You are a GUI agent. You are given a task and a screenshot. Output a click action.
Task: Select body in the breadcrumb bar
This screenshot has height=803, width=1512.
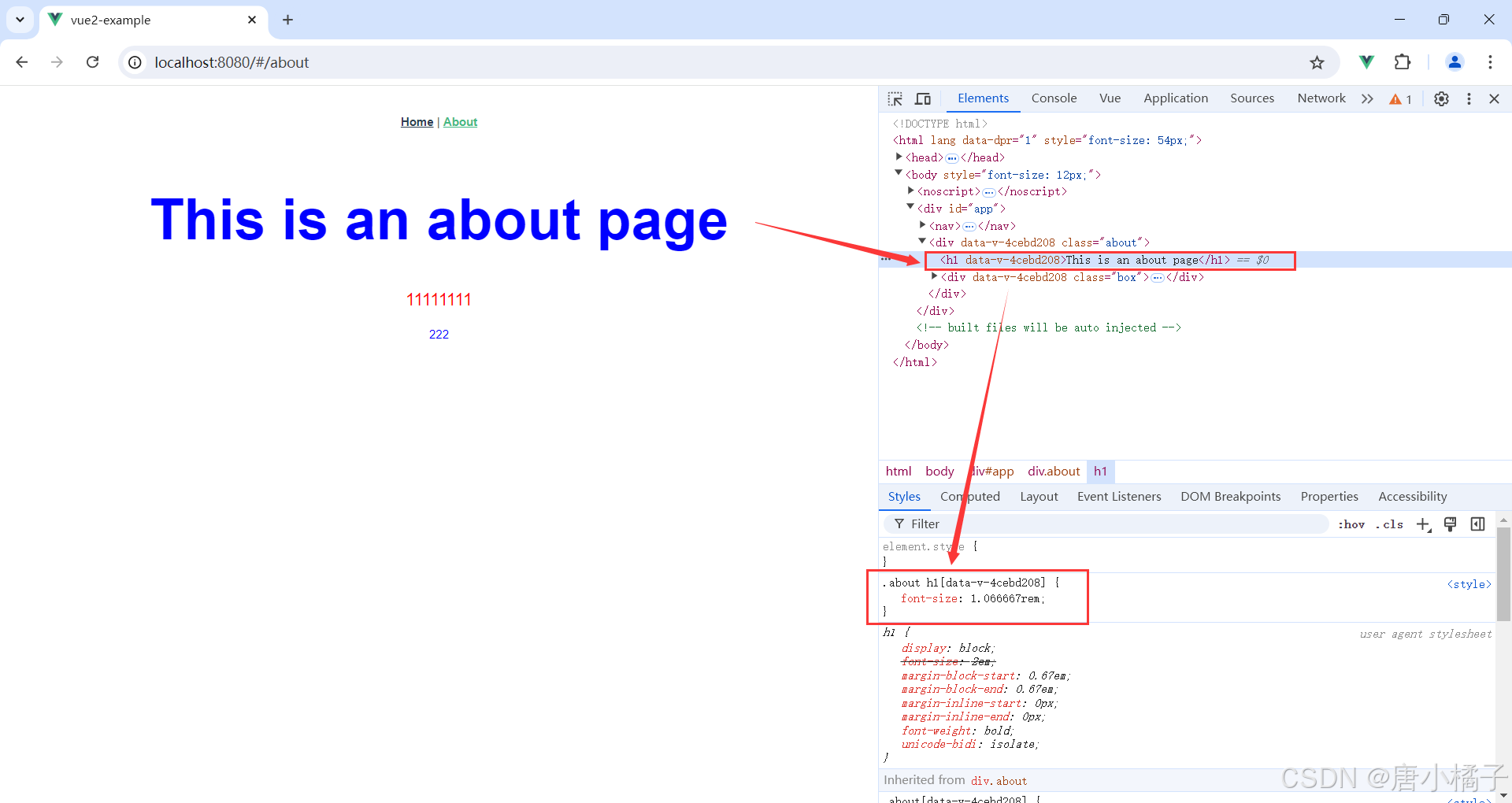click(x=939, y=472)
